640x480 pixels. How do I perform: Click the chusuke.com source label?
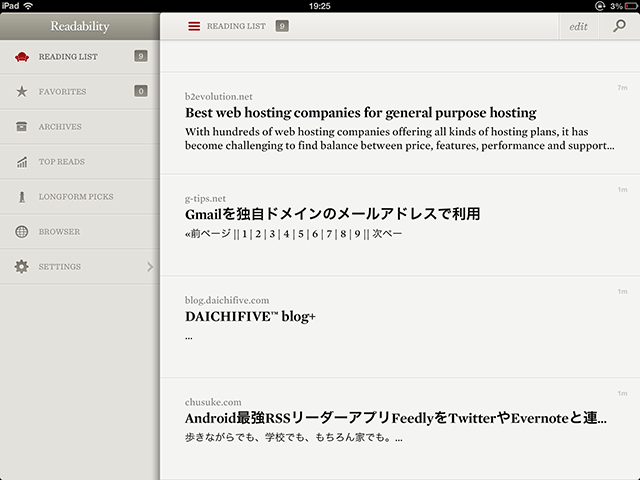[213, 402]
